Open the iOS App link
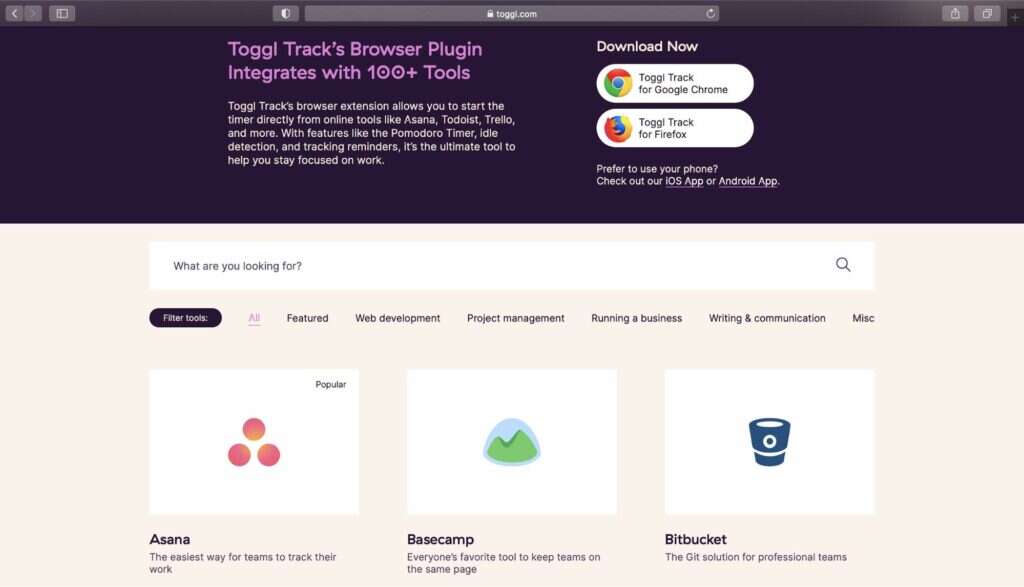This screenshot has width=1024, height=587. 683,181
